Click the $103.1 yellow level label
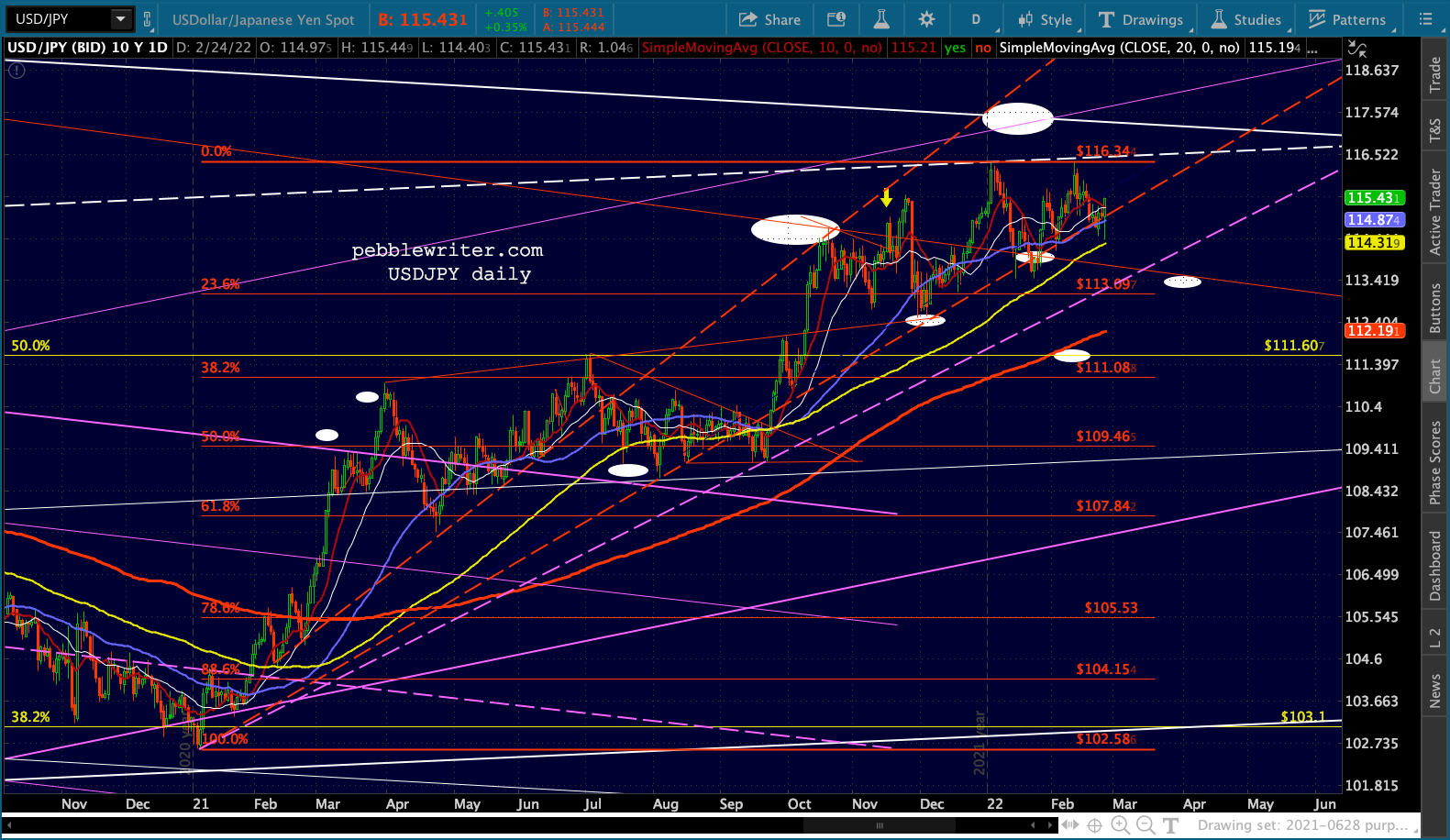This screenshot has height=840, width=1450. (x=1303, y=717)
